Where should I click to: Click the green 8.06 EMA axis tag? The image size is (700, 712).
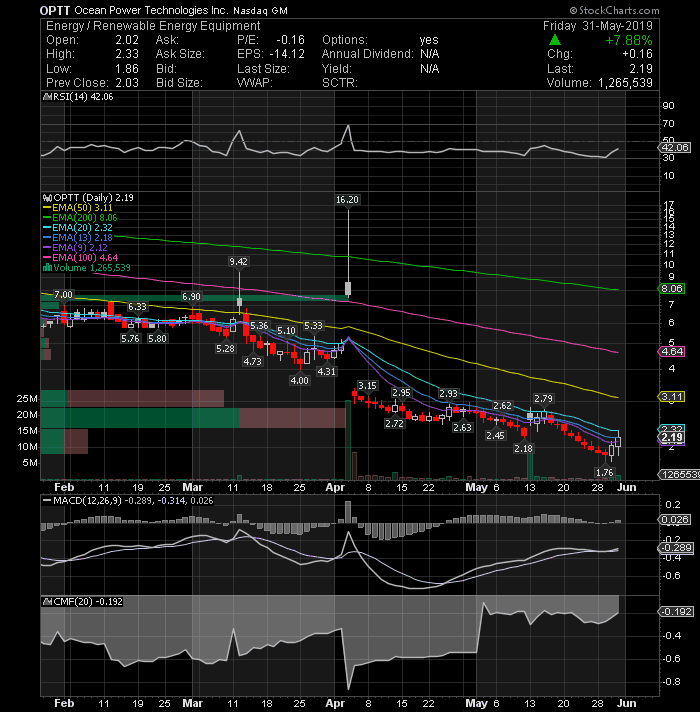[x=671, y=289]
